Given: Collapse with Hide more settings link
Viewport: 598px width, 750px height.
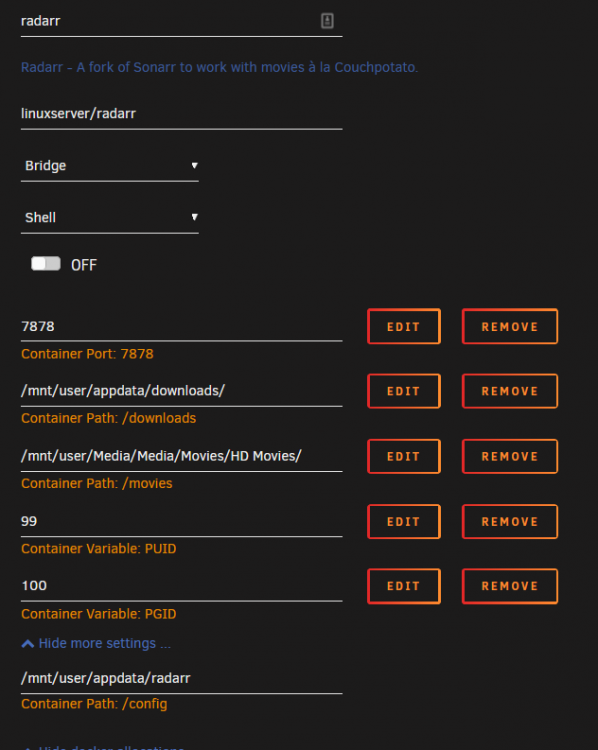Looking at the screenshot, I should coord(96,643).
